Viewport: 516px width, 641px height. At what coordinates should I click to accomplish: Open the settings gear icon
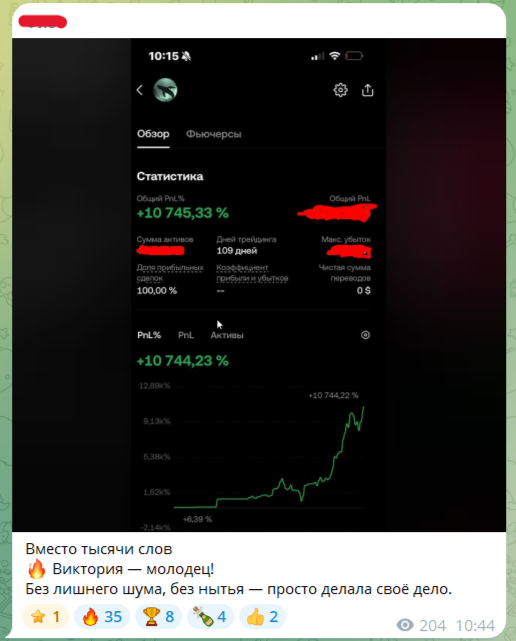coord(340,90)
